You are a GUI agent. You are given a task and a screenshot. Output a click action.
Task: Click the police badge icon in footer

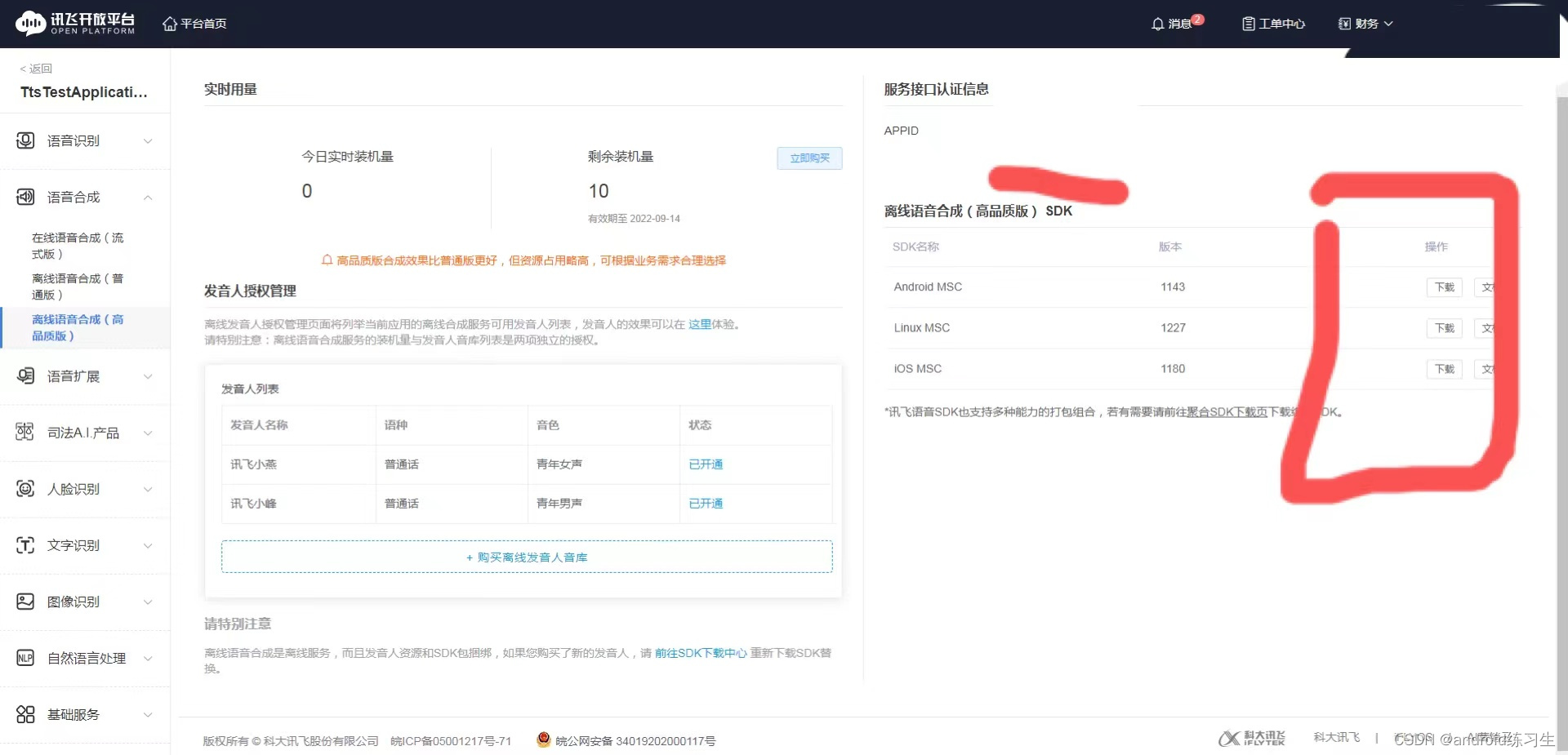(543, 739)
